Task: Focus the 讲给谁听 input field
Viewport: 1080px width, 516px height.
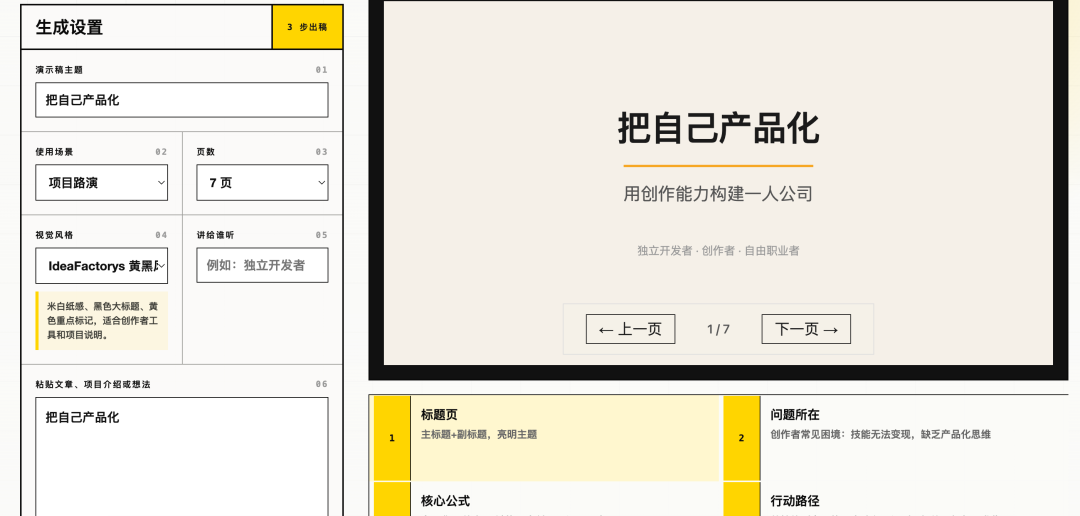Action: [262, 265]
